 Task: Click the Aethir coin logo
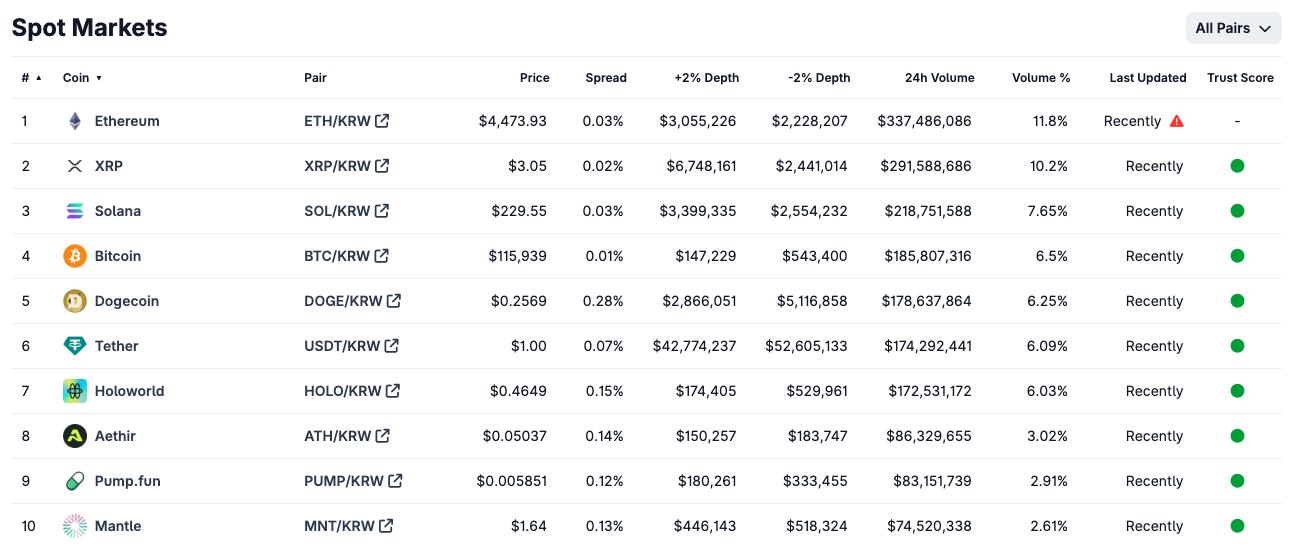point(75,436)
